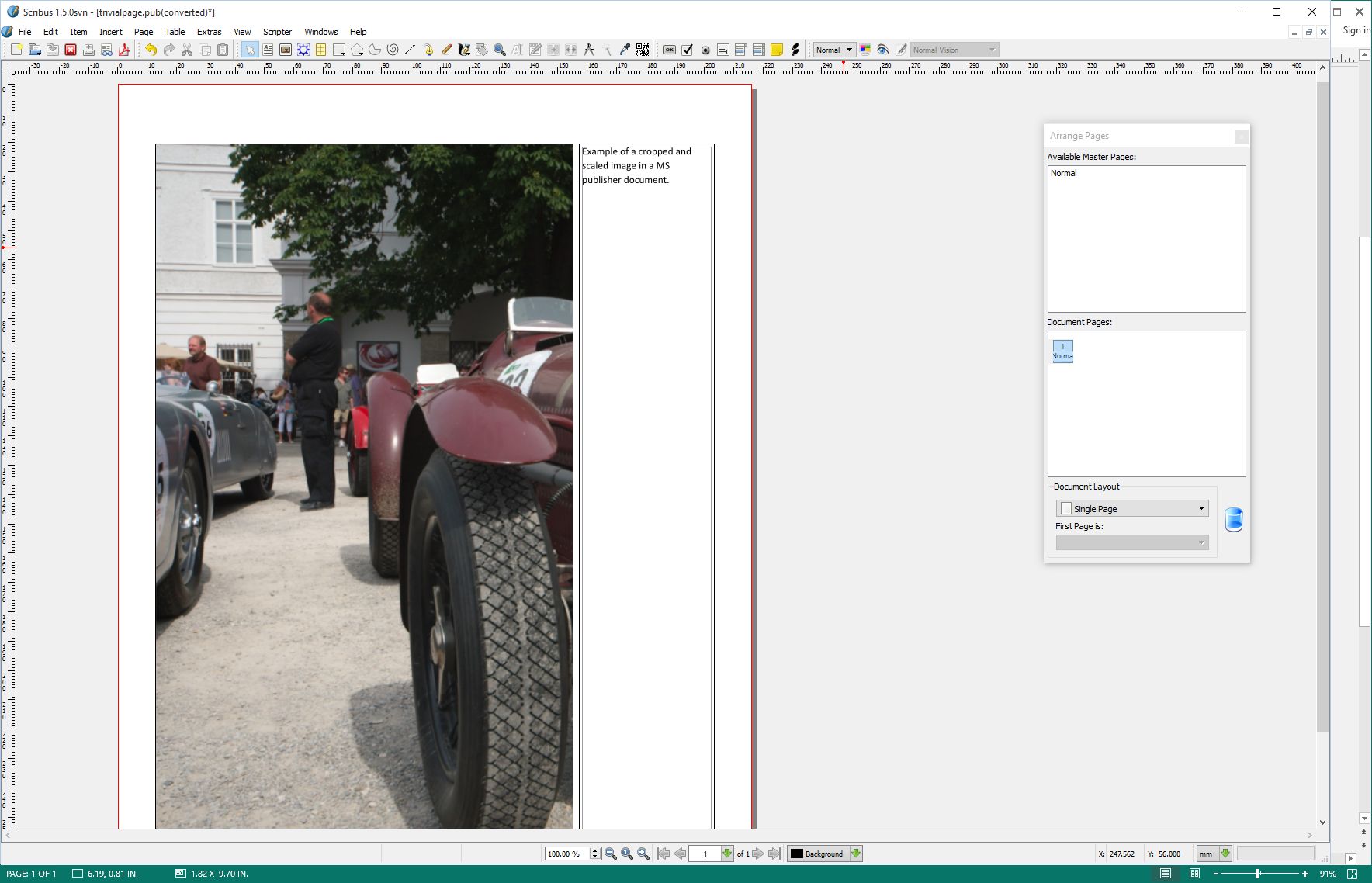Click the Save as PDF icon
Image resolution: width=1372 pixels, height=883 pixels.
[124, 50]
